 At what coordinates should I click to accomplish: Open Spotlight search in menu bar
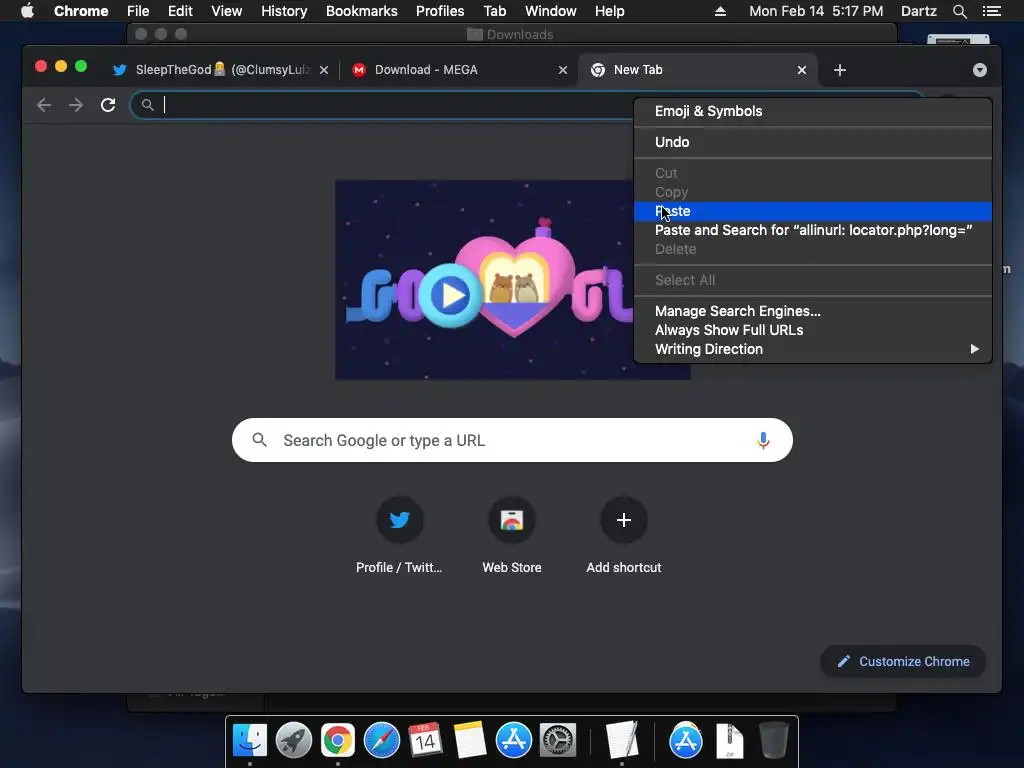tap(959, 11)
